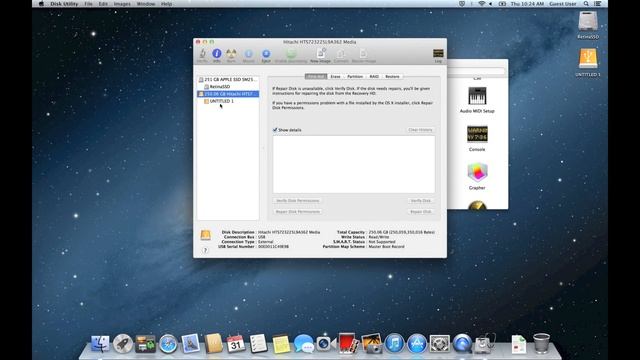Click the Repair Disk button
Screen dimensions: 640x360
420,212
